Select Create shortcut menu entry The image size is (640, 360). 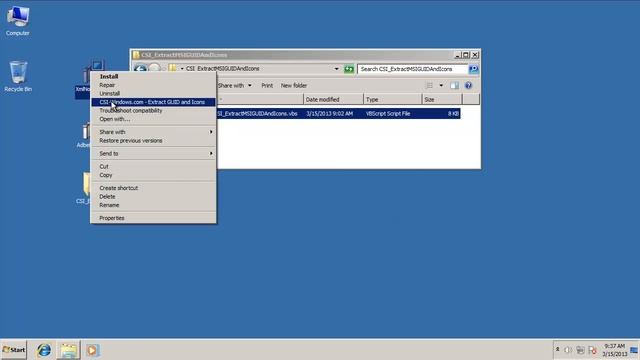click(x=153, y=188)
